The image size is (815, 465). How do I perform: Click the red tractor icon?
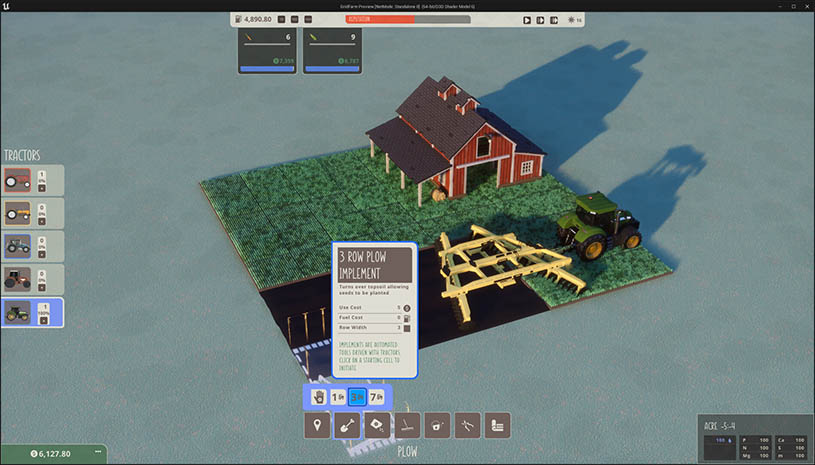(x=17, y=180)
